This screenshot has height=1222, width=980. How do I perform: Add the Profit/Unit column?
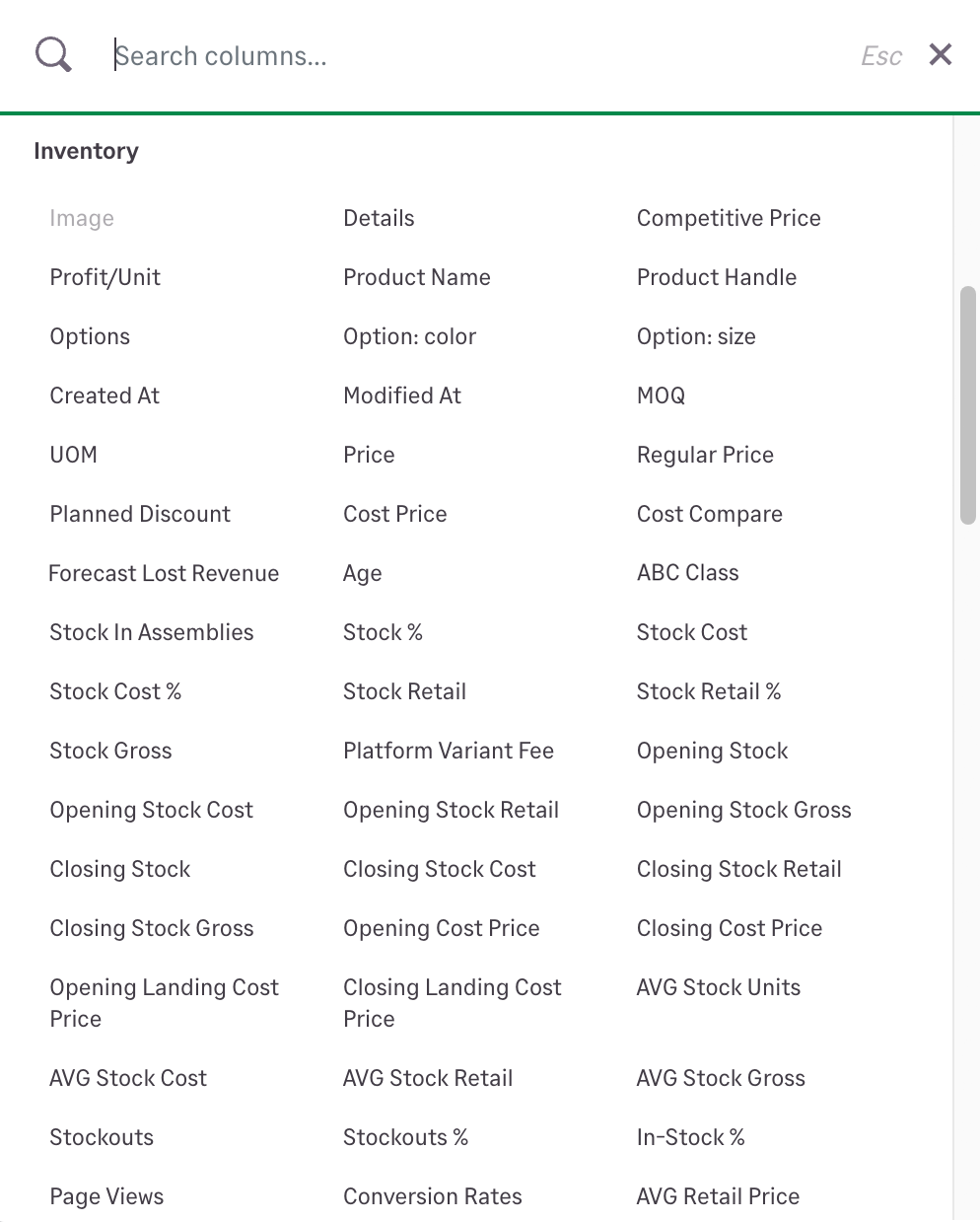tap(105, 277)
